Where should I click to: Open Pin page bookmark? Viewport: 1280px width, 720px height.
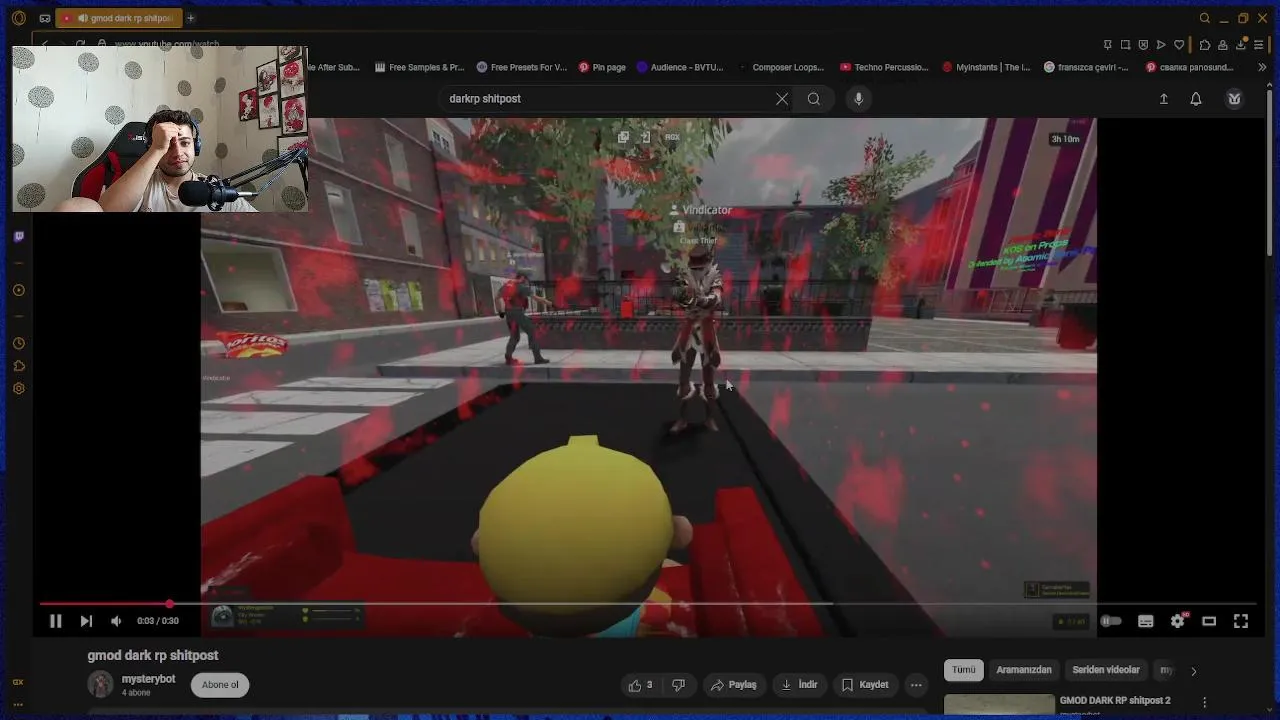[602, 67]
